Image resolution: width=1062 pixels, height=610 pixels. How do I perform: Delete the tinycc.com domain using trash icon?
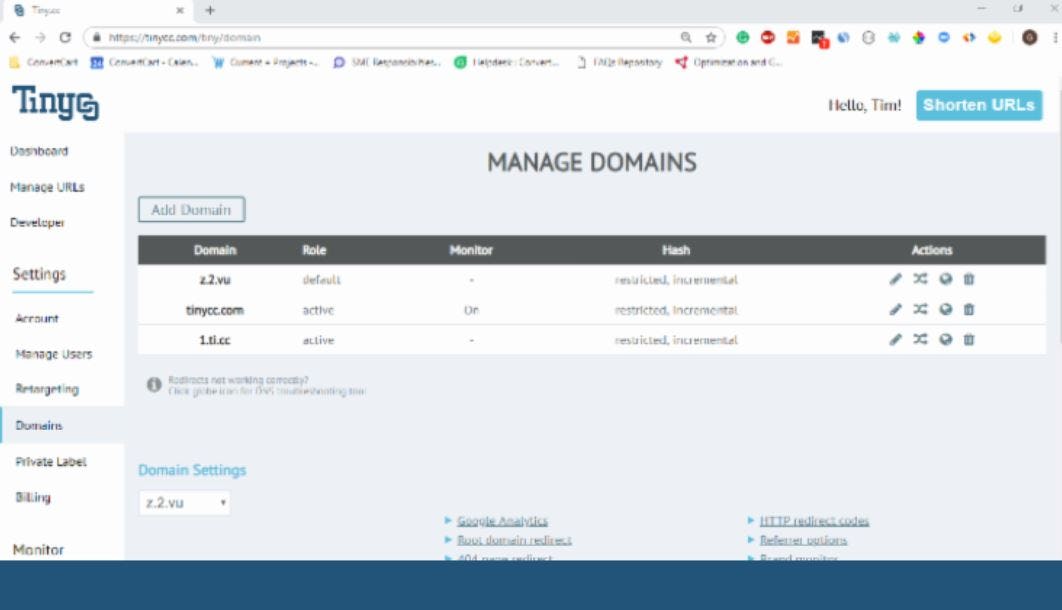(x=968, y=311)
